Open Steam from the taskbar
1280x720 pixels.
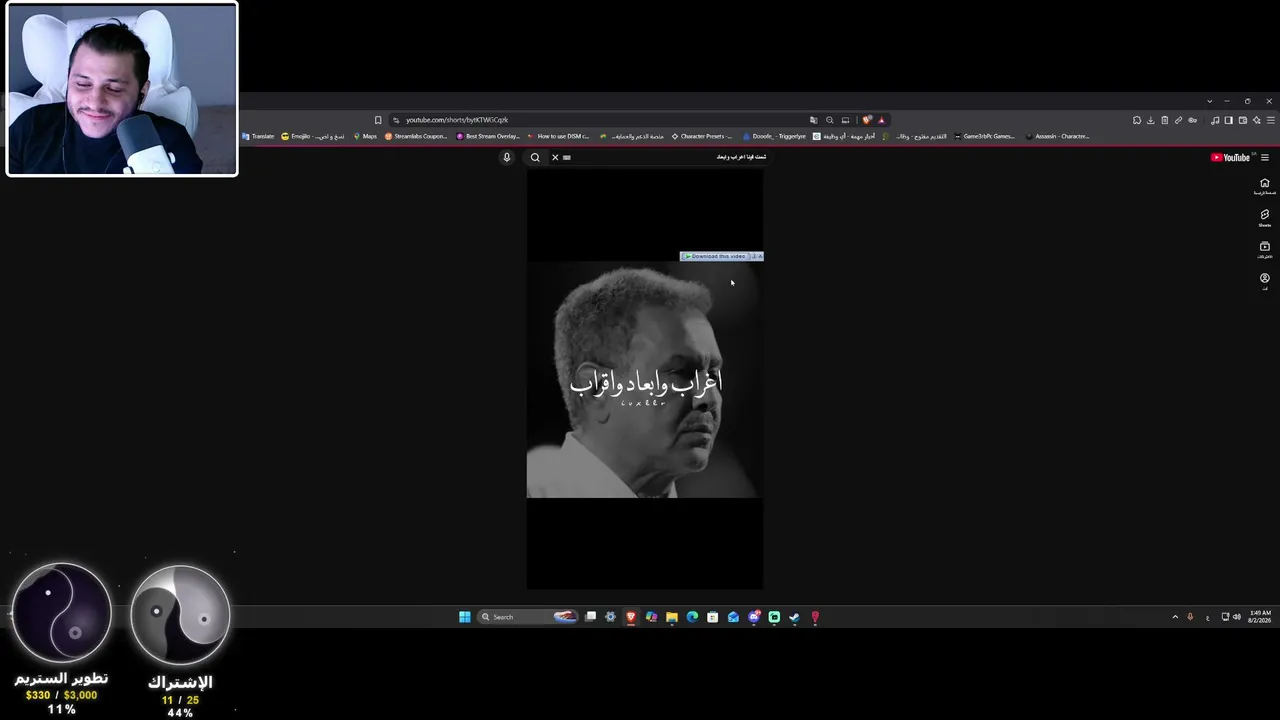pos(794,617)
